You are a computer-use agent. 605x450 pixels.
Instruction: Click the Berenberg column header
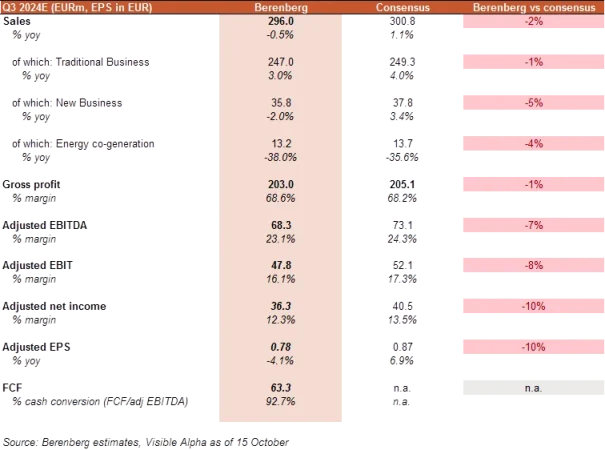click(x=280, y=7)
